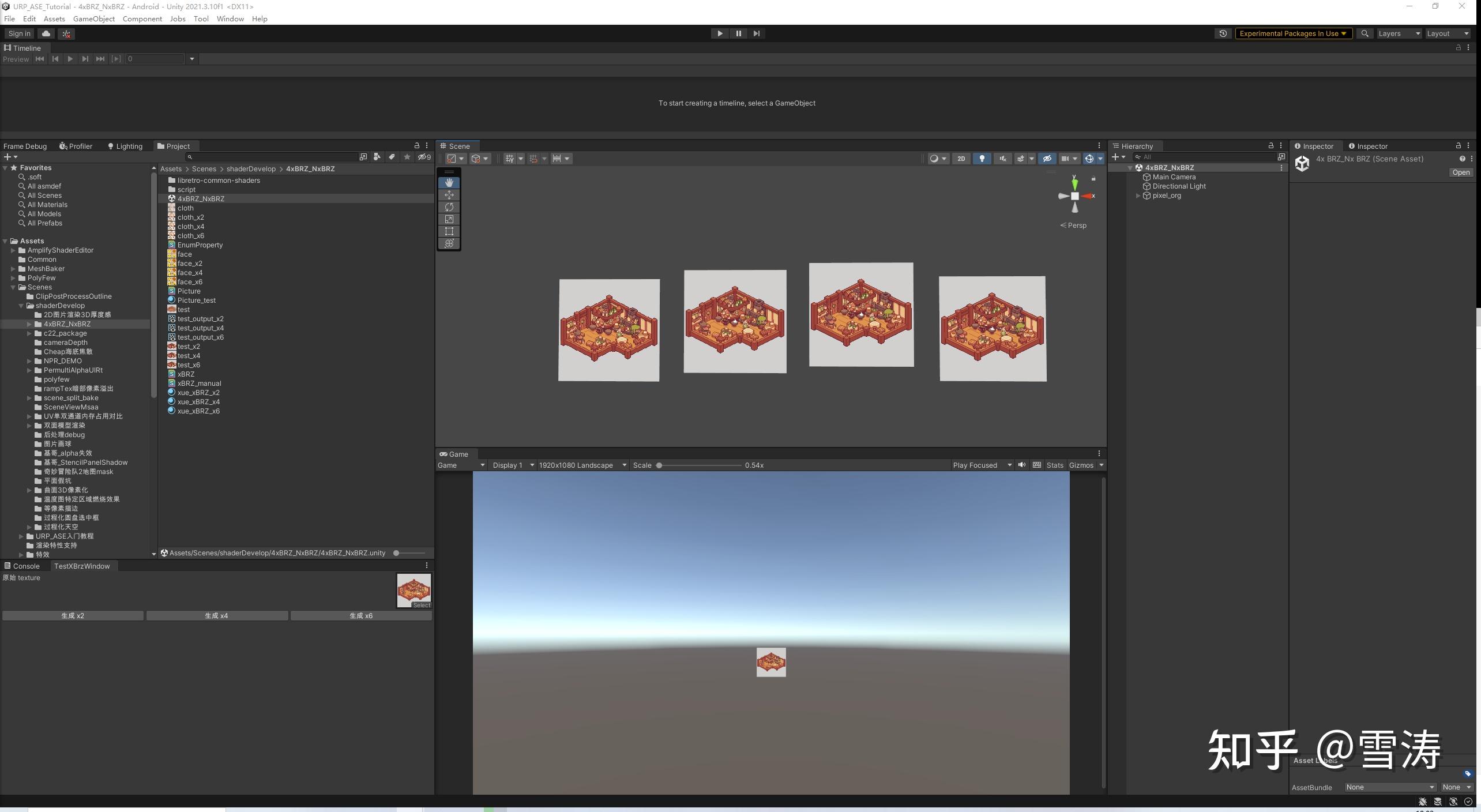Toggle 2D mode in the Scene view
The image size is (1481, 812).
[x=961, y=159]
